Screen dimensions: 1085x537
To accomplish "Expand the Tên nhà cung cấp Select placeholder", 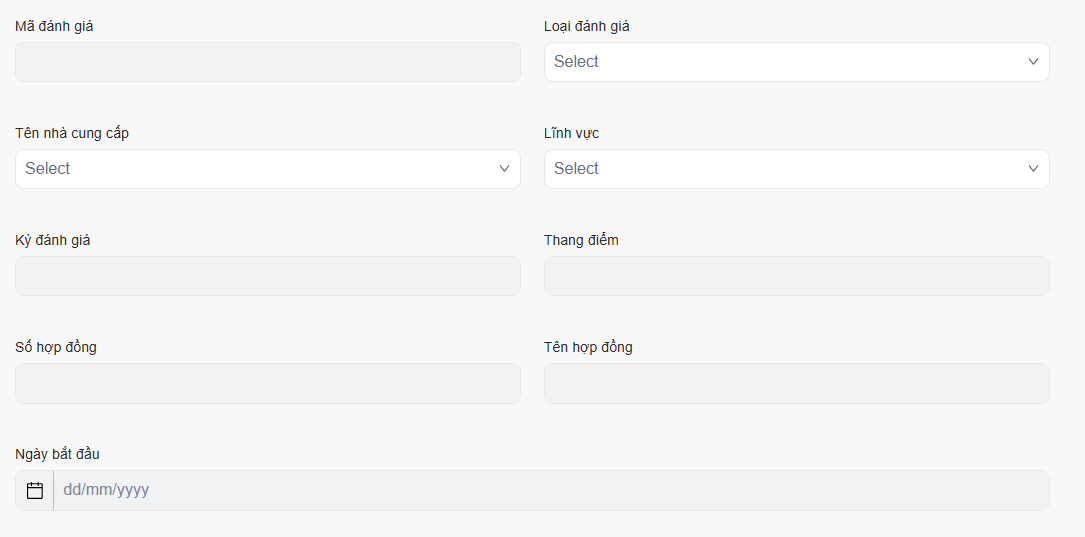I will click(48, 169).
